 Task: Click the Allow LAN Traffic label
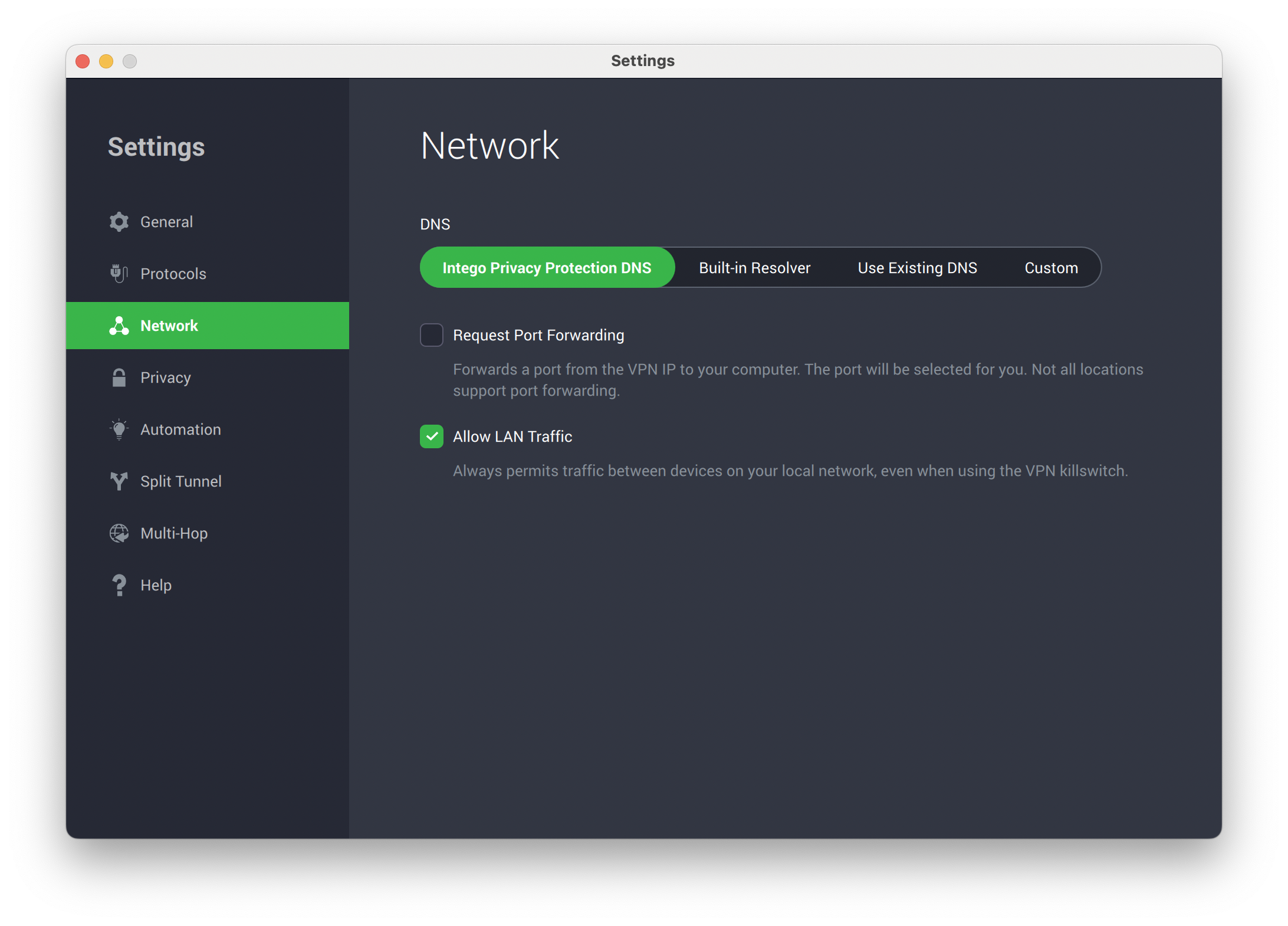click(x=512, y=436)
